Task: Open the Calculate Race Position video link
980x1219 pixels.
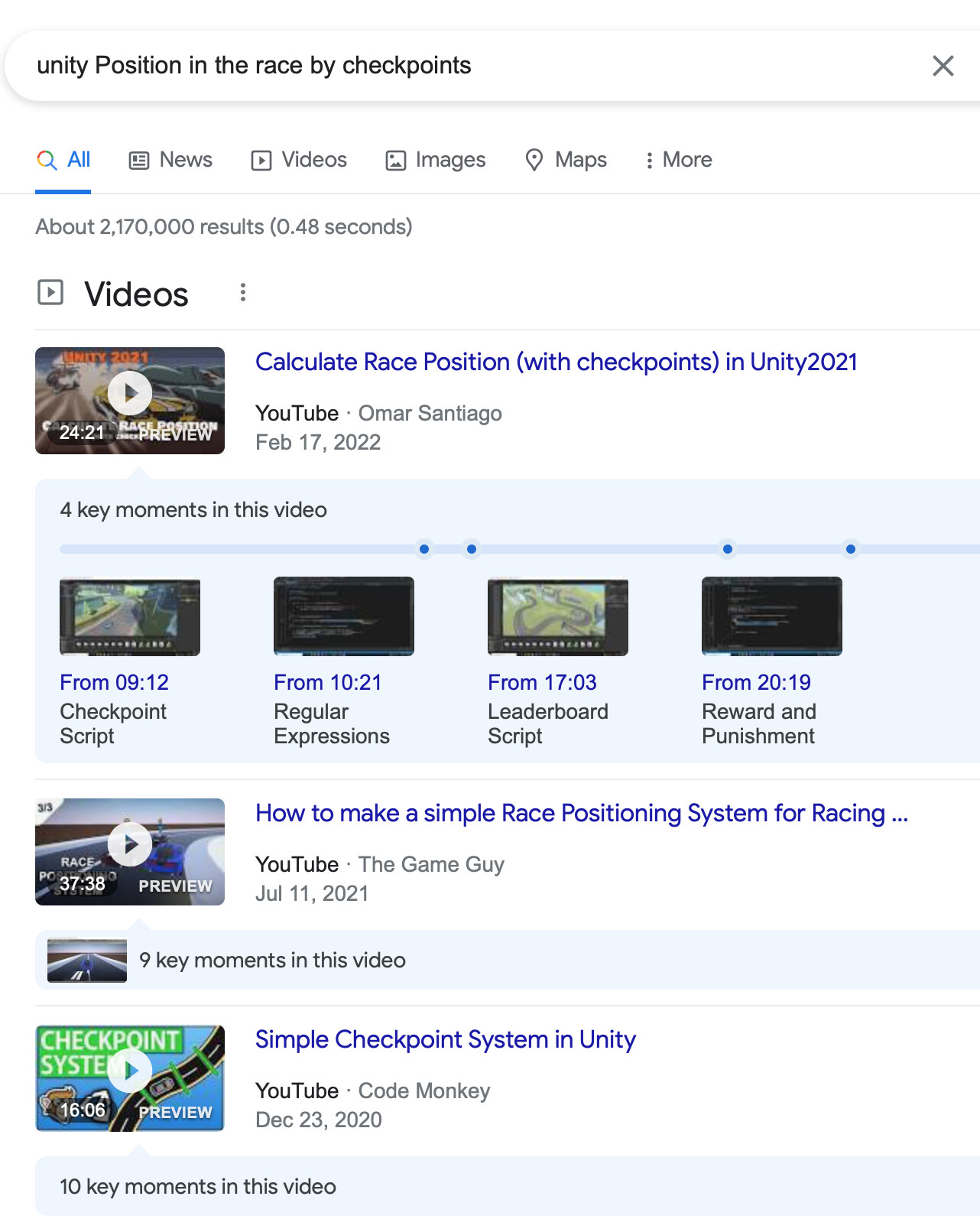Action: tap(557, 362)
